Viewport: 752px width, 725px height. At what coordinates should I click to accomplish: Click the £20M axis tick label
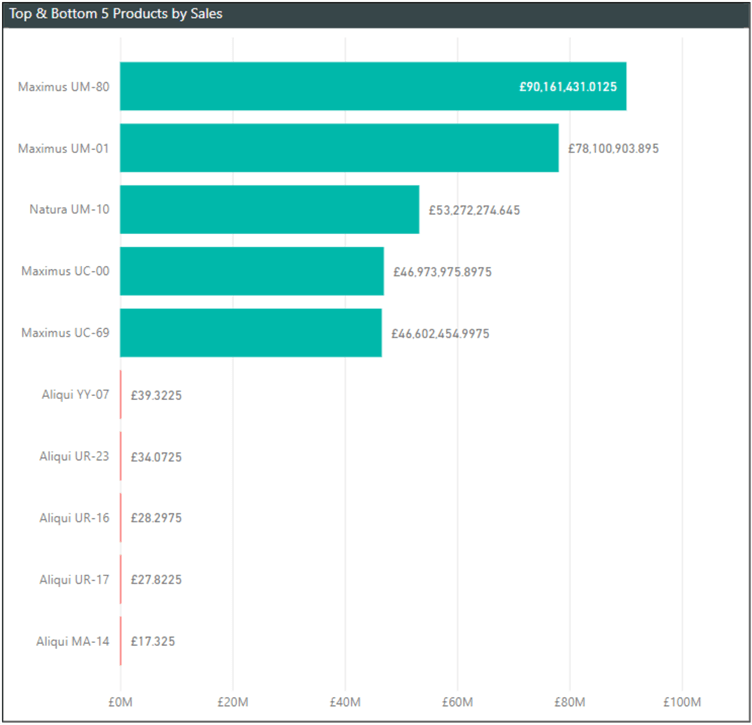233,702
